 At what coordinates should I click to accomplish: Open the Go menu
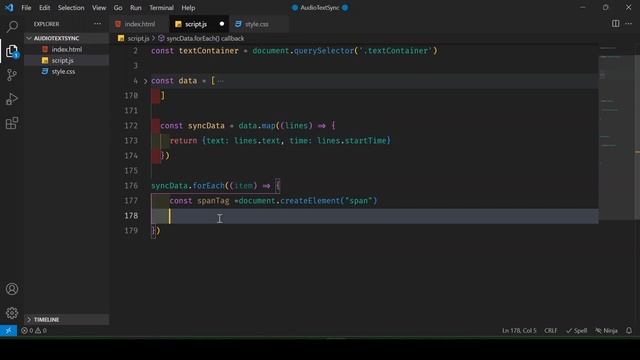coord(118,7)
